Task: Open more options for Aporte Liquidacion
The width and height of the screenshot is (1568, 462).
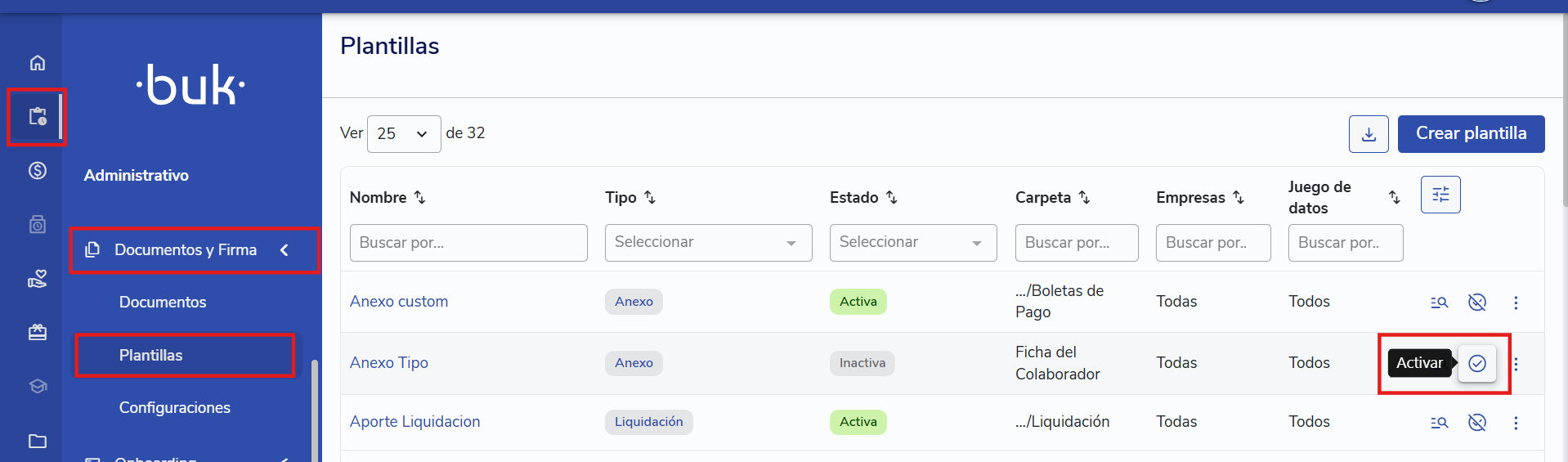Action: click(x=1516, y=423)
